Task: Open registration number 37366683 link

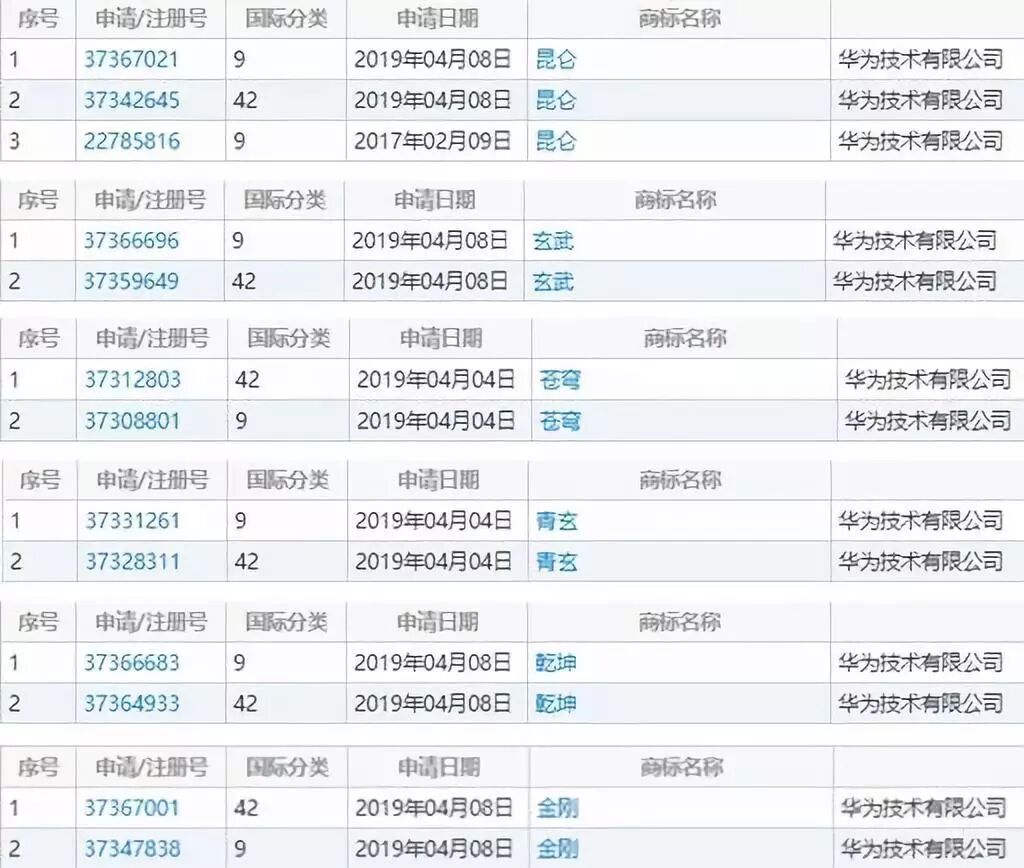Action: click(131, 662)
